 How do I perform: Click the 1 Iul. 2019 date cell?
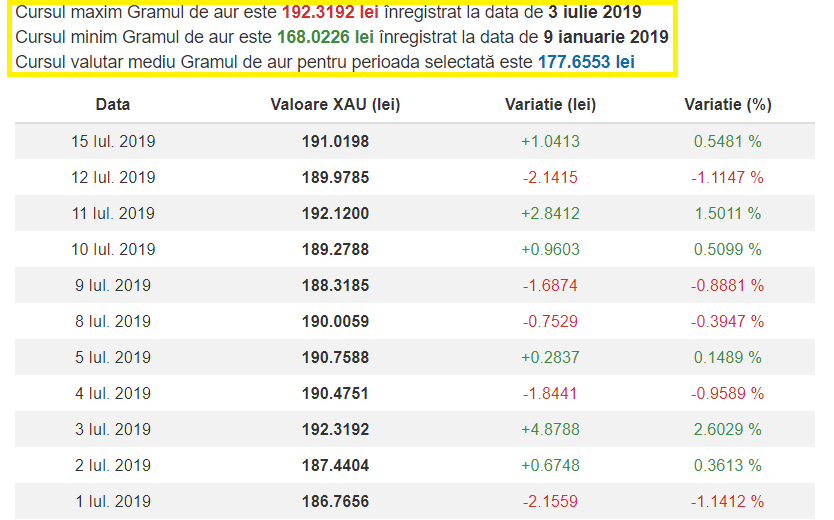113,501
